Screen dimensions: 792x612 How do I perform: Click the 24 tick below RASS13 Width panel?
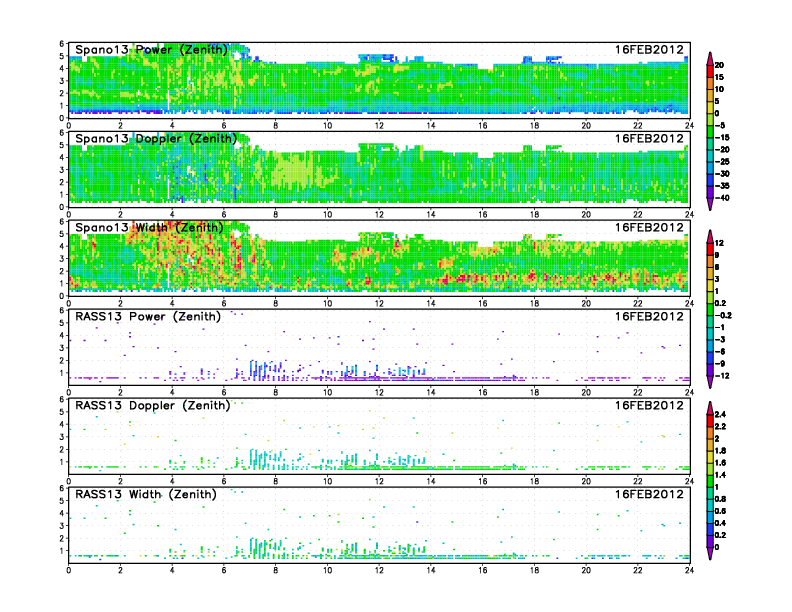pyautogui.click(x=689, y=569)
